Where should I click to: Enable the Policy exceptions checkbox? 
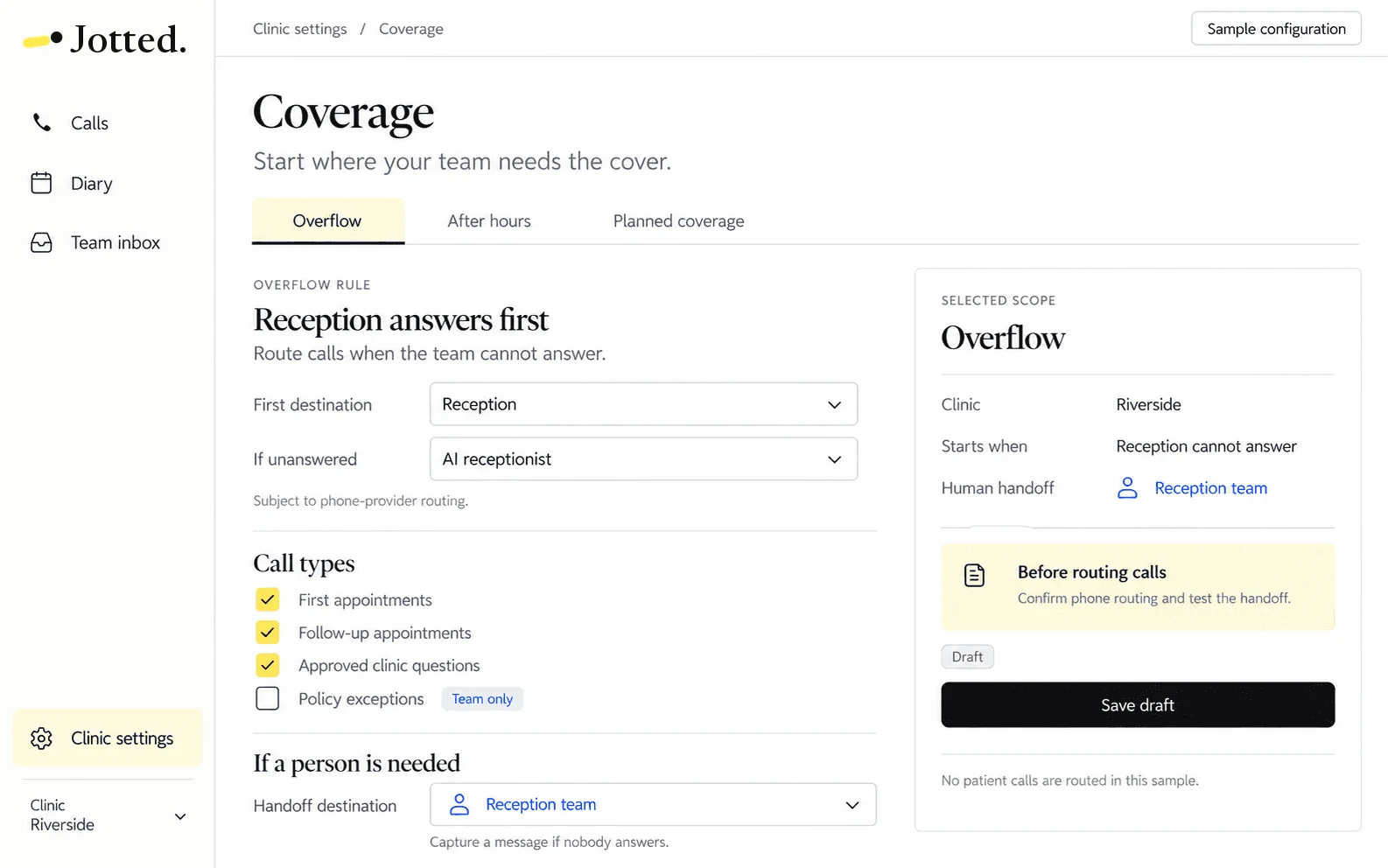click(x=268, y=698)
